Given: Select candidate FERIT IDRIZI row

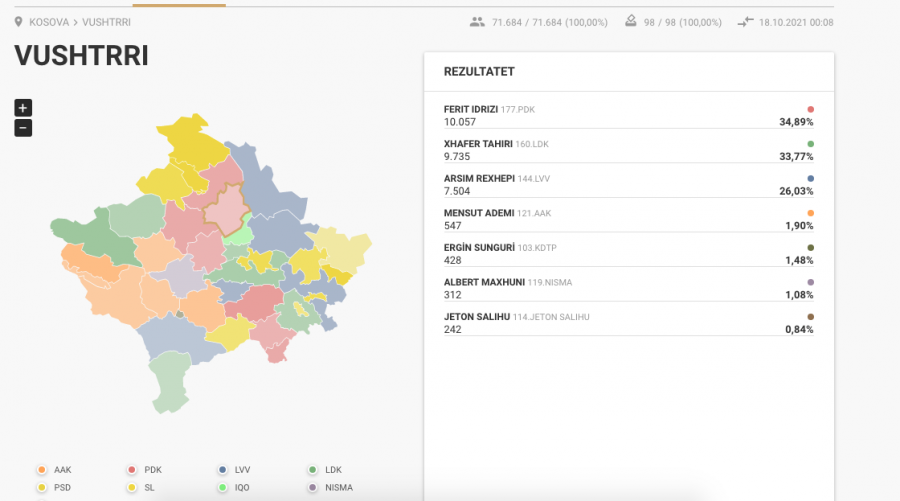Looking at the screenshot, I should click(x=629, y=115).
